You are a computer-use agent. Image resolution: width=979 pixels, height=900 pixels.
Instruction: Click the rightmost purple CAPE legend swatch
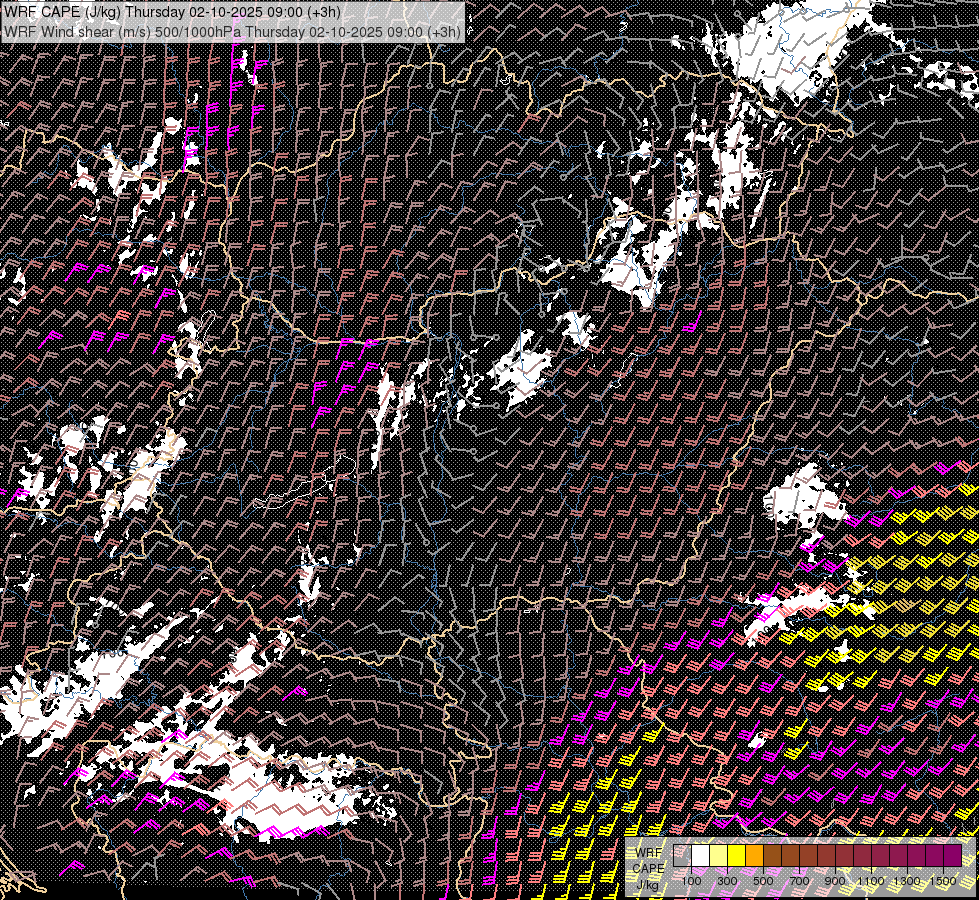952,856
